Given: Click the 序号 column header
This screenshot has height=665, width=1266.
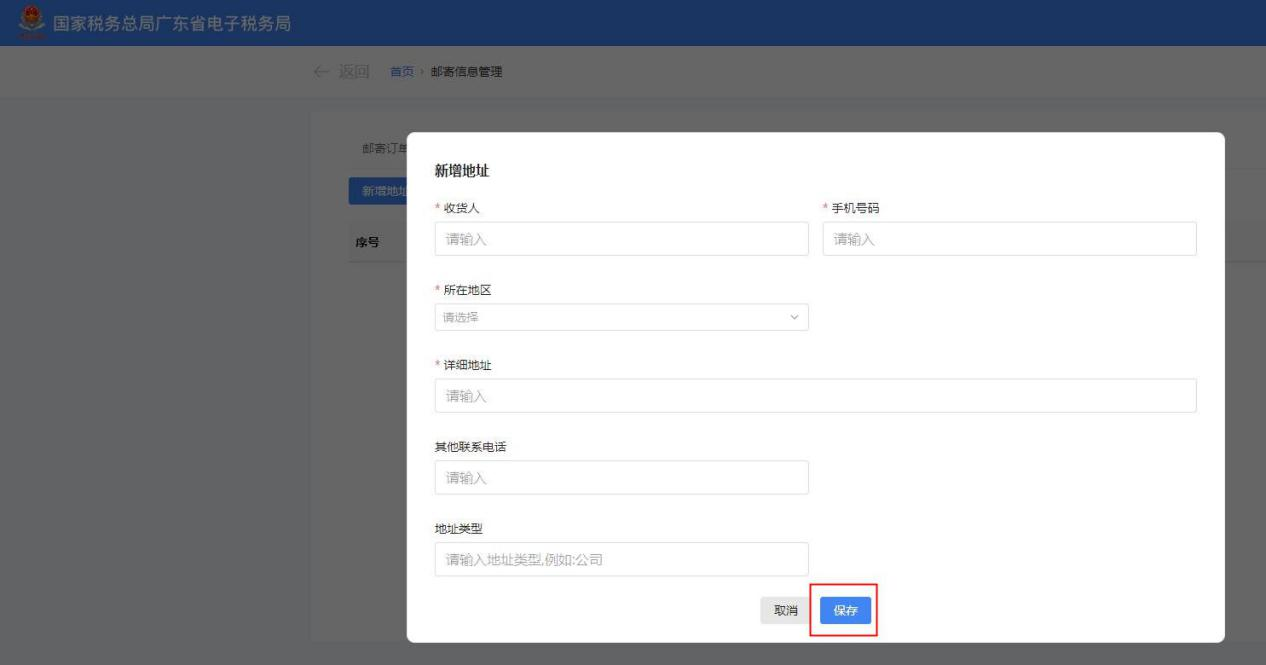Looking at the screenshot, I should pos(367,242).
